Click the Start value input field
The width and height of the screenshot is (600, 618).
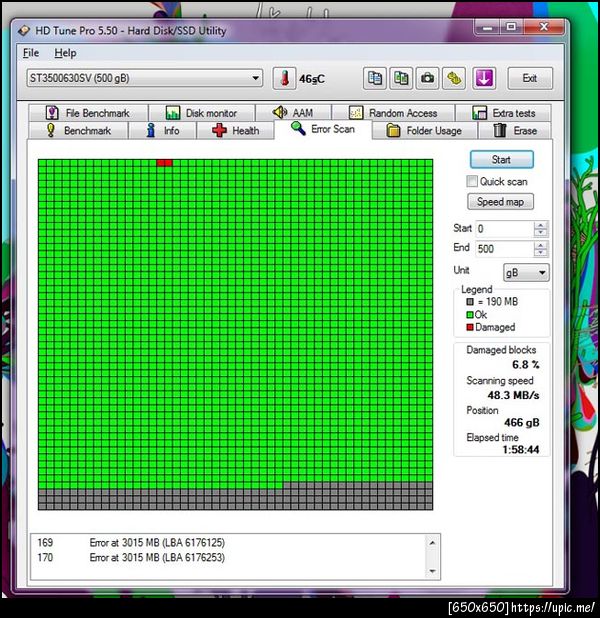(504, 229)
